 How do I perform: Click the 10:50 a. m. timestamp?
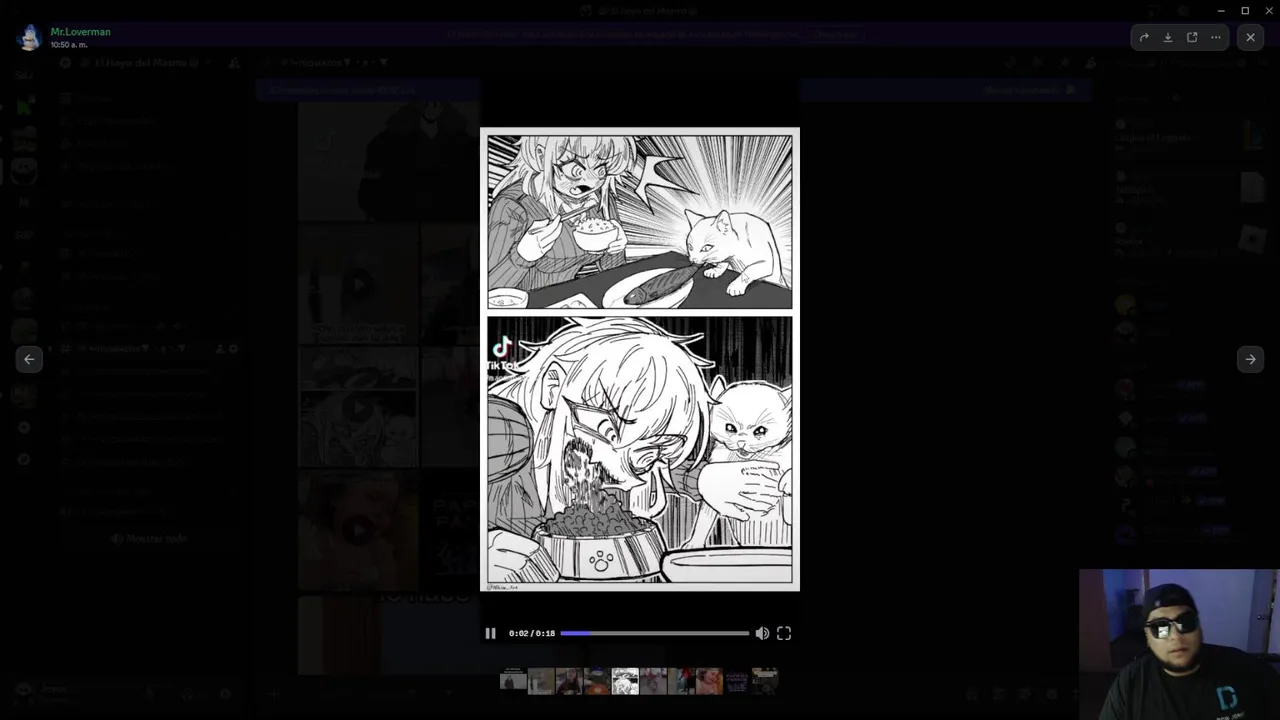(69, 45)
